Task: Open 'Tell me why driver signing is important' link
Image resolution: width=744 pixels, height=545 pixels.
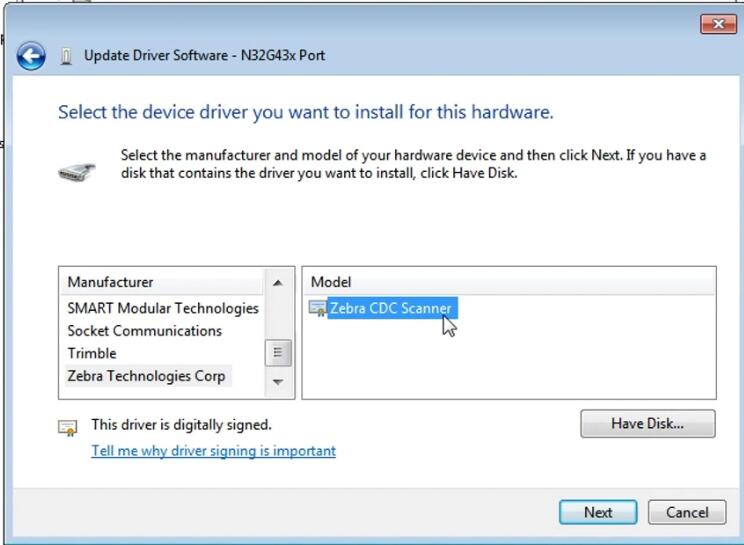Action: (x=214, y=451)
